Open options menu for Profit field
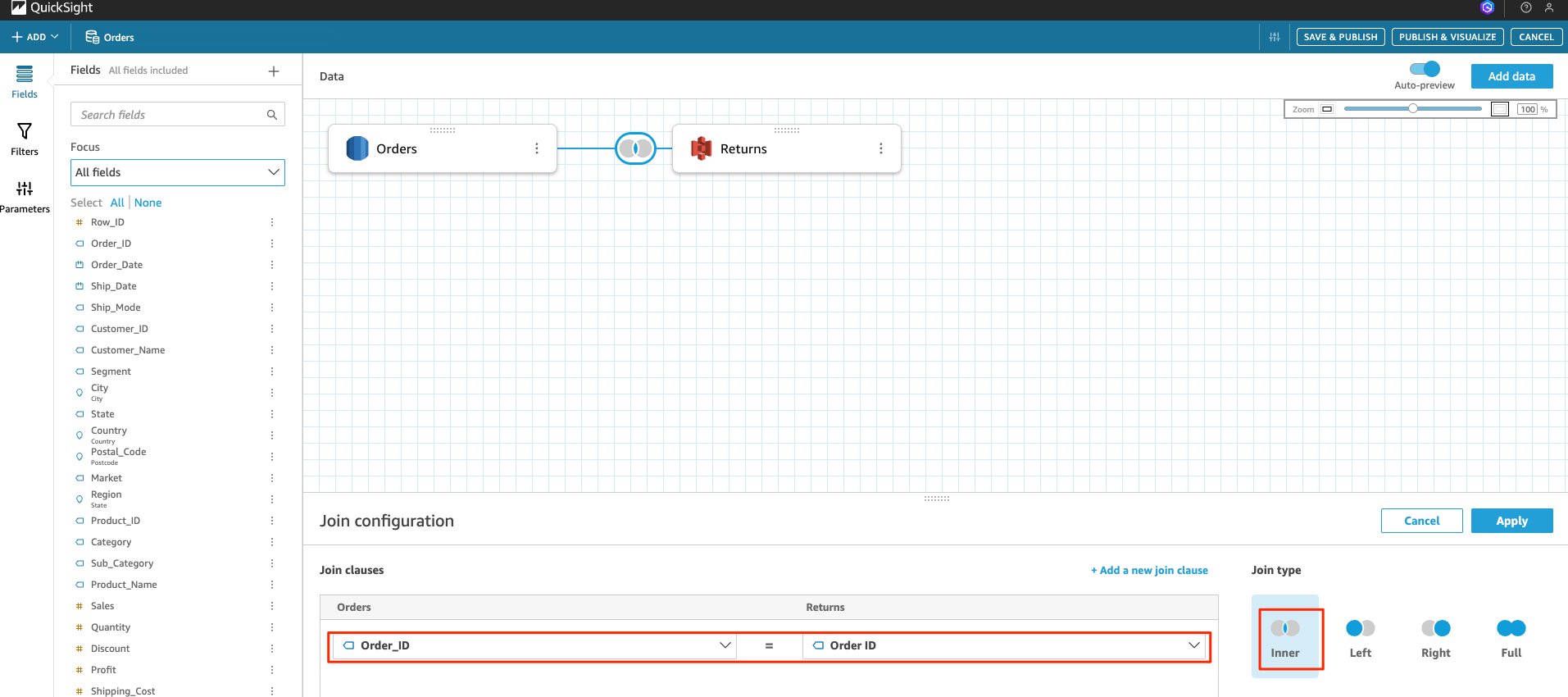1568x697 pixels. point(272,670)
